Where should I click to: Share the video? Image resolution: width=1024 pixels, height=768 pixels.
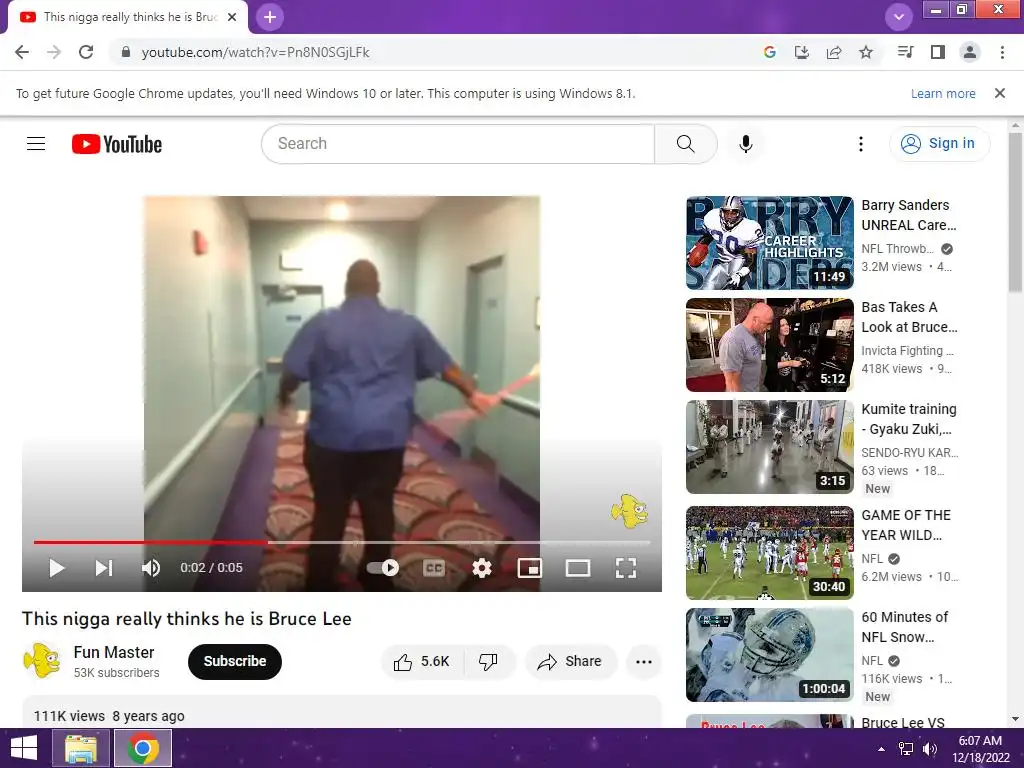[571, 662]
